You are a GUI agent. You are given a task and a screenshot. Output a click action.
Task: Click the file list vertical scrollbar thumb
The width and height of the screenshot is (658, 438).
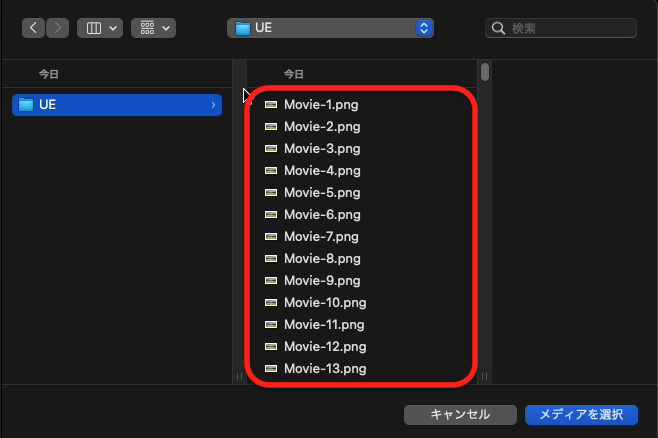485,72
